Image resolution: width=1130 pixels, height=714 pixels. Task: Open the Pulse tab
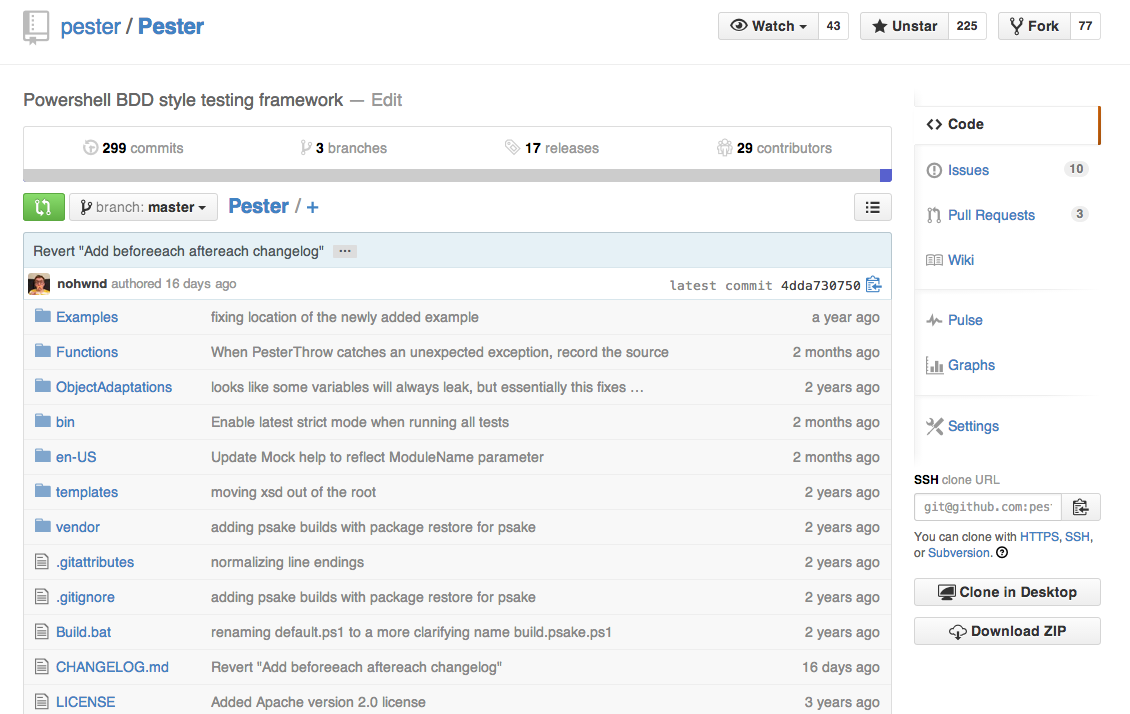(x=1007, y=320)
